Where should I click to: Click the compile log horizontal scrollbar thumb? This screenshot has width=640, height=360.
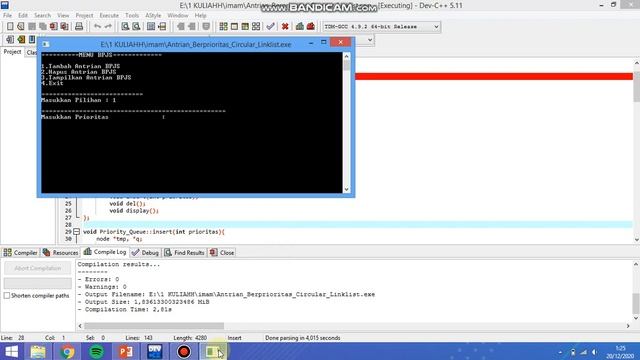point(154,326)
